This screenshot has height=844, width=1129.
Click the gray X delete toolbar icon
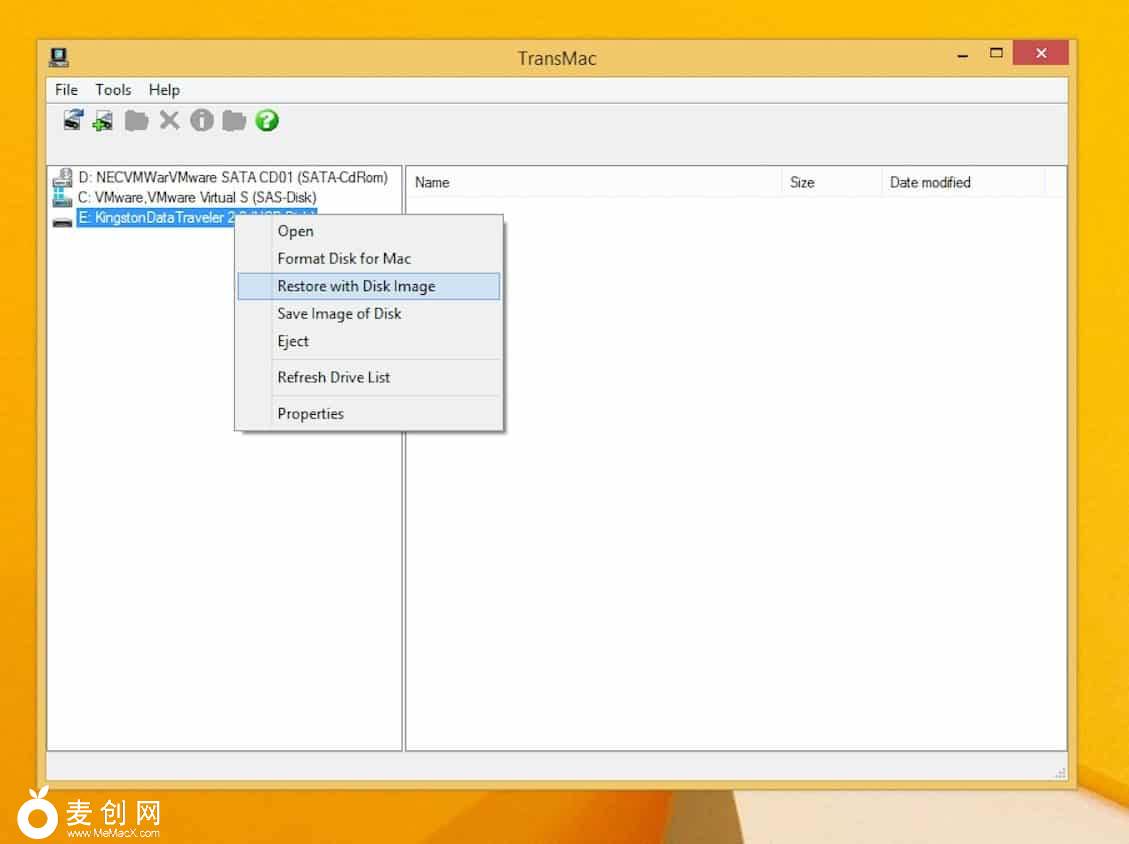tap(170, 121)
